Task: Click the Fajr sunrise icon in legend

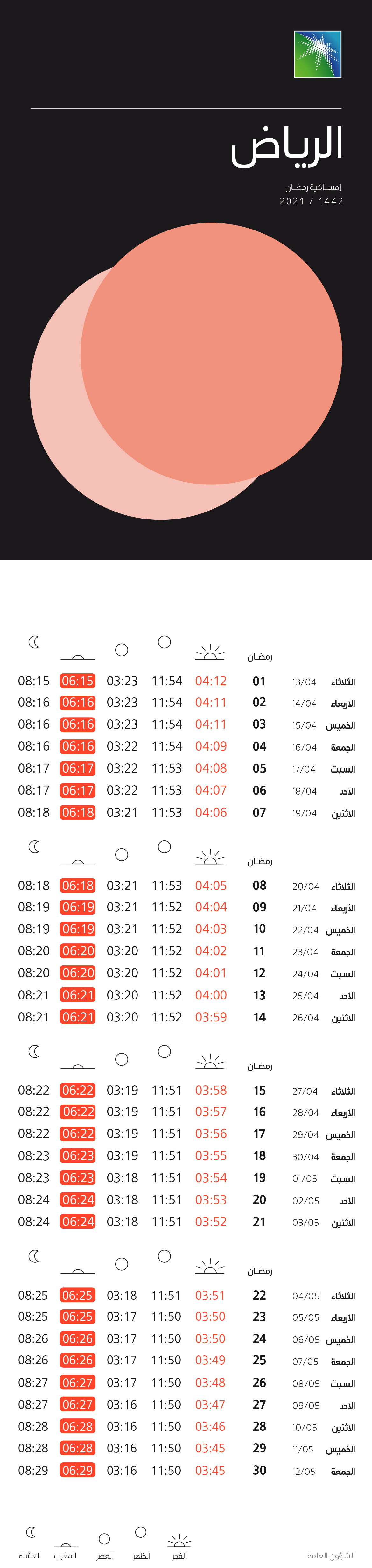Action: pyautogui.click(x=179, y=1541)
